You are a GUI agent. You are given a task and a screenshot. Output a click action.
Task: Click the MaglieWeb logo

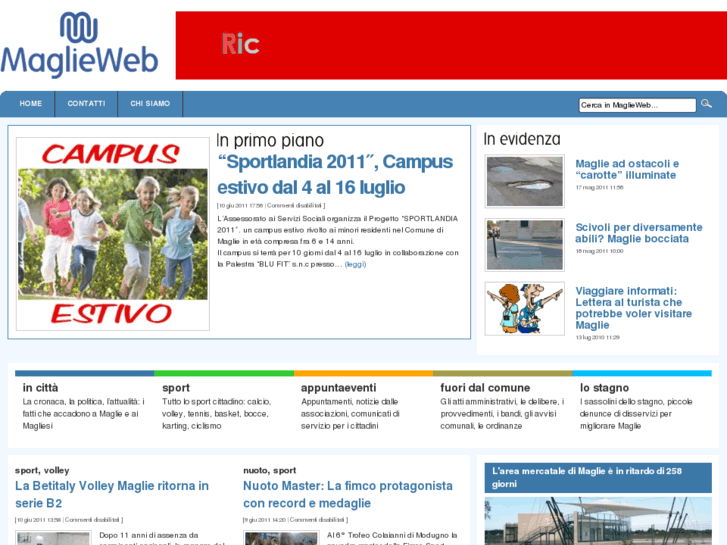(x=79, y=45)
